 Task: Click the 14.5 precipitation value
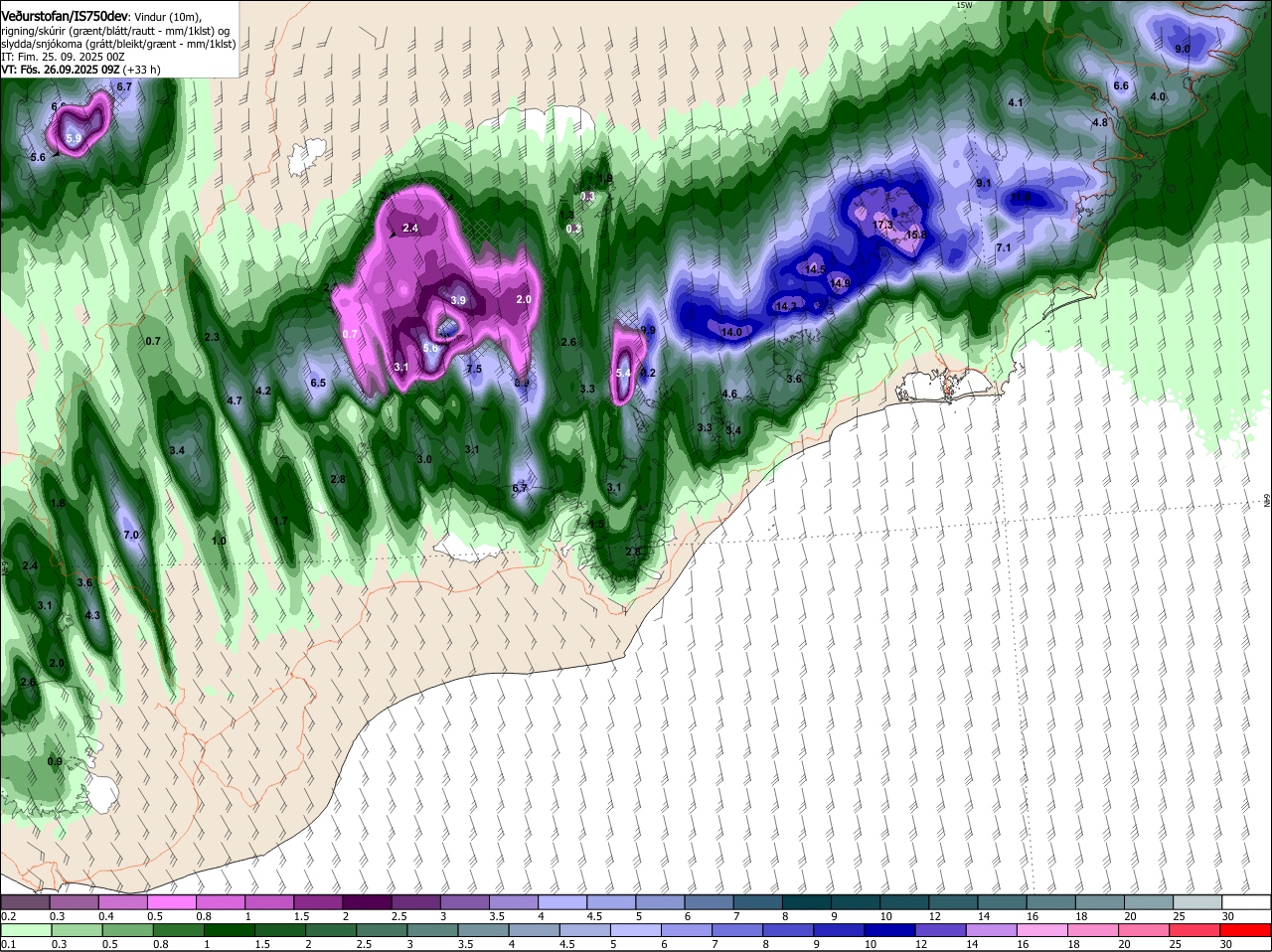[815, 269]
